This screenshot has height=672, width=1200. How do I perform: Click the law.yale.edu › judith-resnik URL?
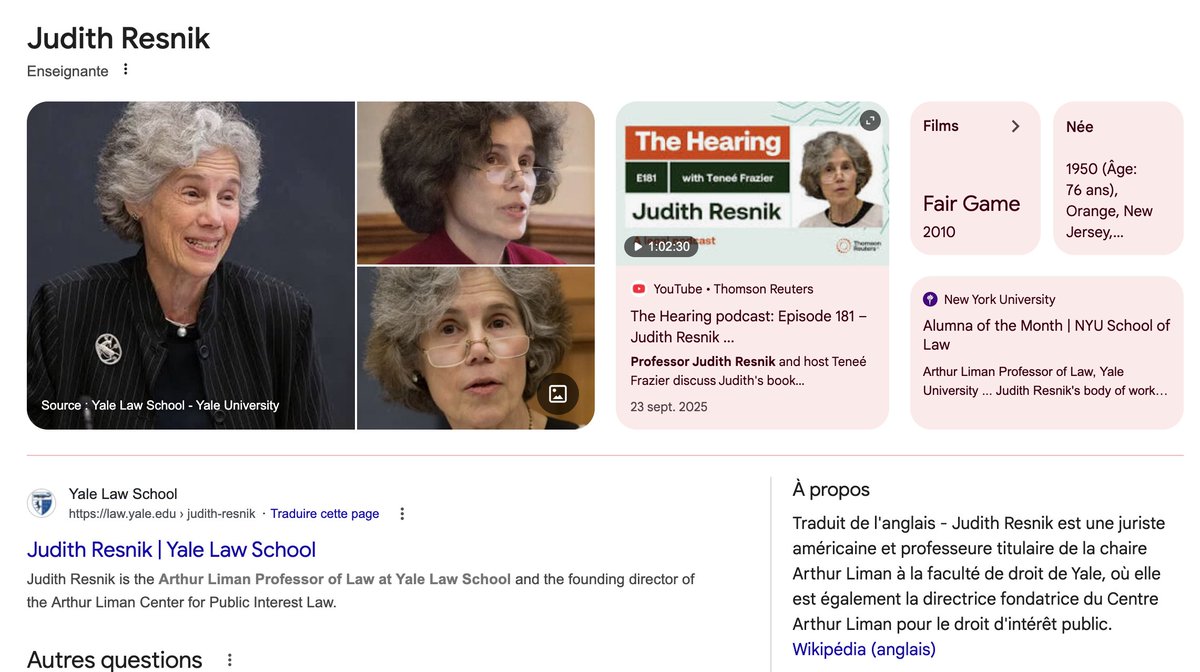point(162,514)
